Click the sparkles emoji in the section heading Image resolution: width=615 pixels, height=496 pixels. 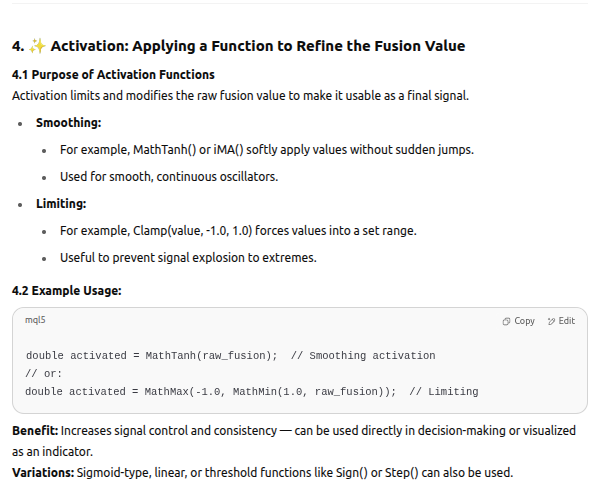(37, 46)
